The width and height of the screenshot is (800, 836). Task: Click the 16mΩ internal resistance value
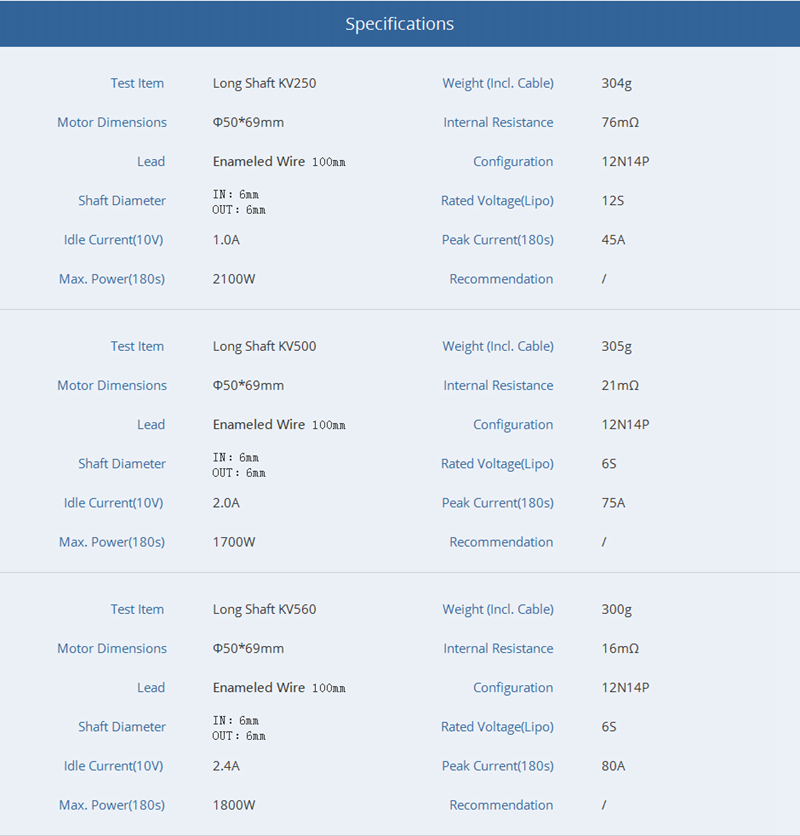(x=620, y=648)
